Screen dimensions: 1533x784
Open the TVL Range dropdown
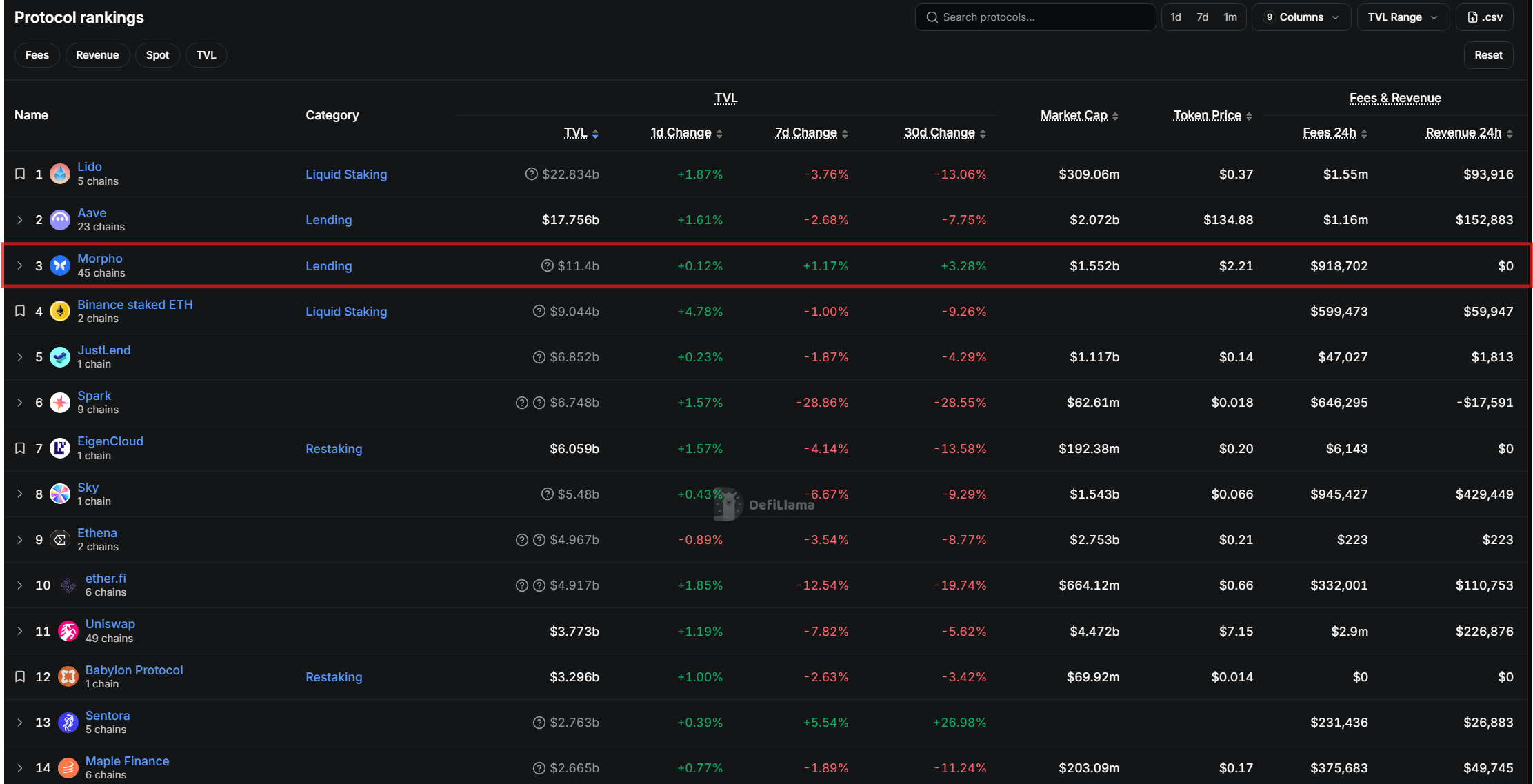coord(1403,17)
